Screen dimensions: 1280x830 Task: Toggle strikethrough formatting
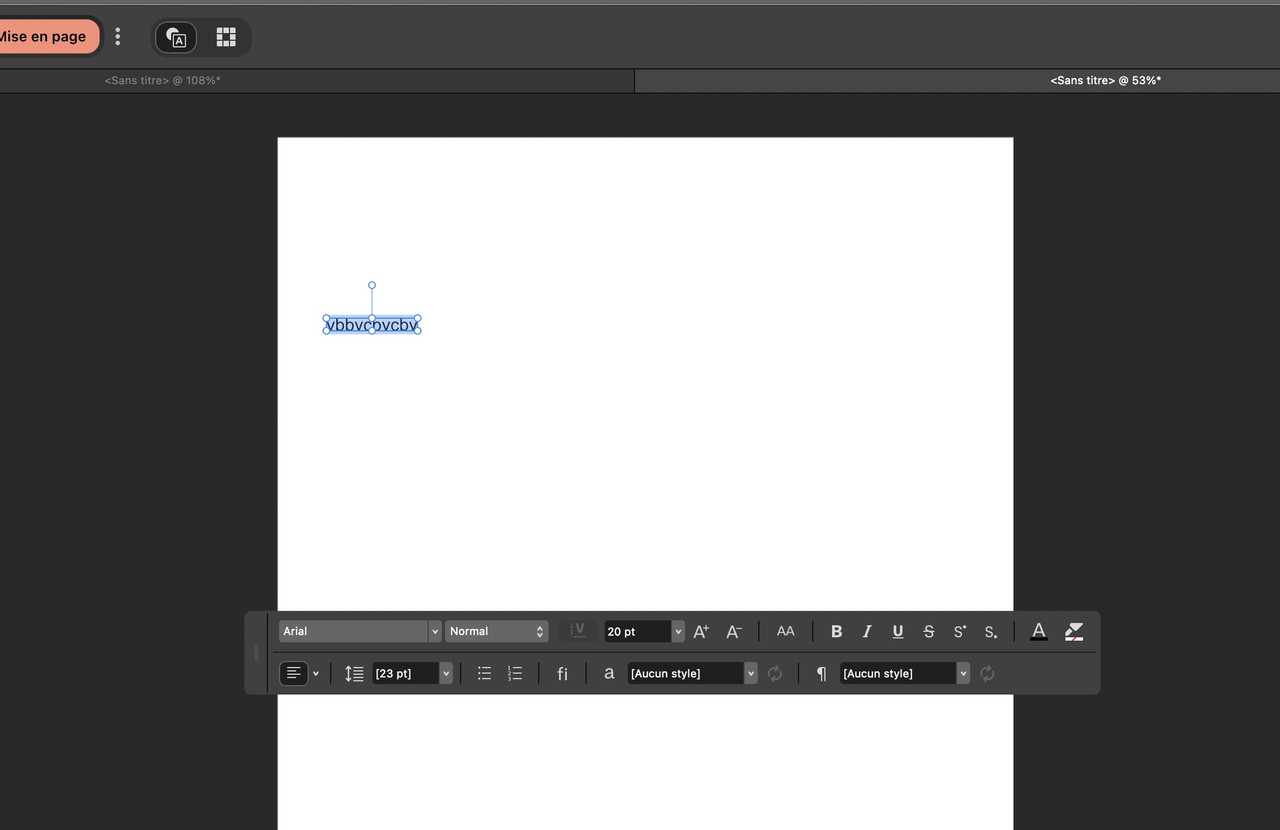(929, 631)
